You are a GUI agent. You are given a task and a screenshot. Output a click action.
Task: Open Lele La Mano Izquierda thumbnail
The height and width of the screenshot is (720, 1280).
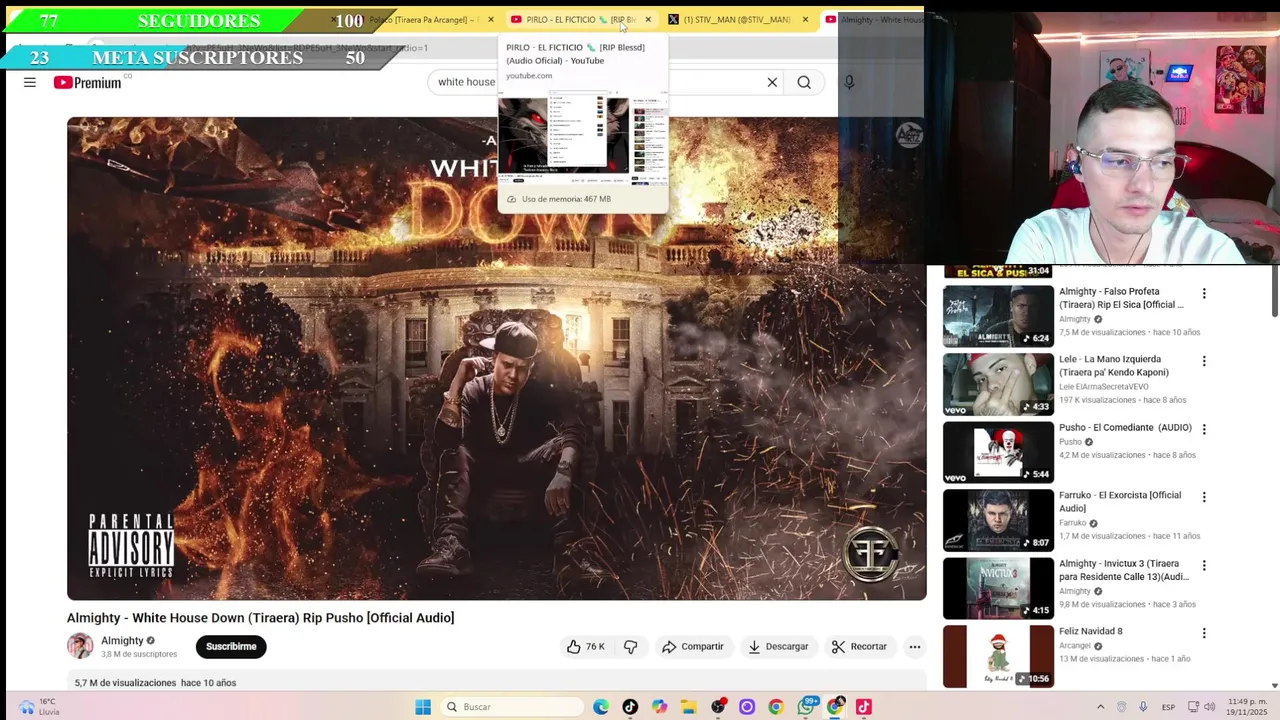point(998,384)
